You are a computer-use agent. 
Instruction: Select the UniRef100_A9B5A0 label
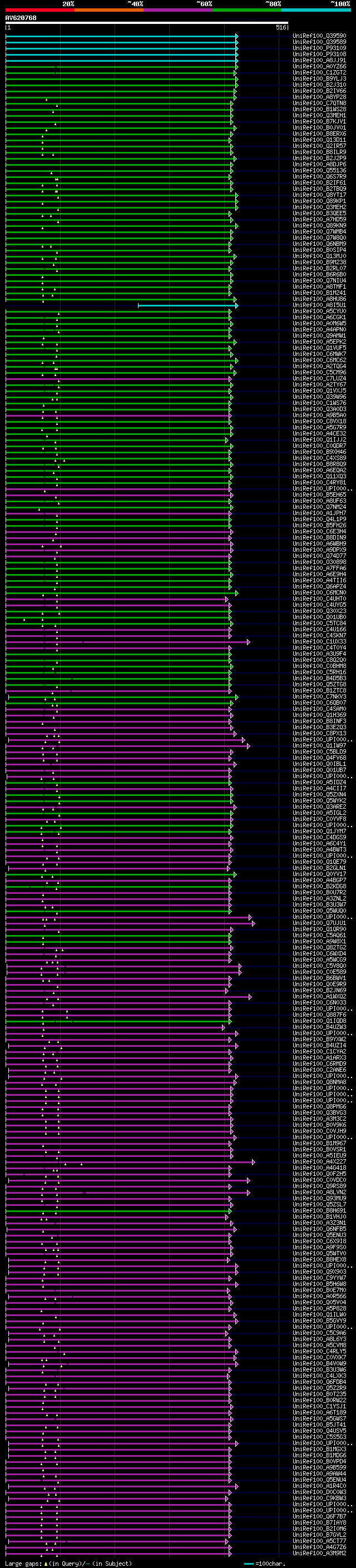(x=319, y=415)
